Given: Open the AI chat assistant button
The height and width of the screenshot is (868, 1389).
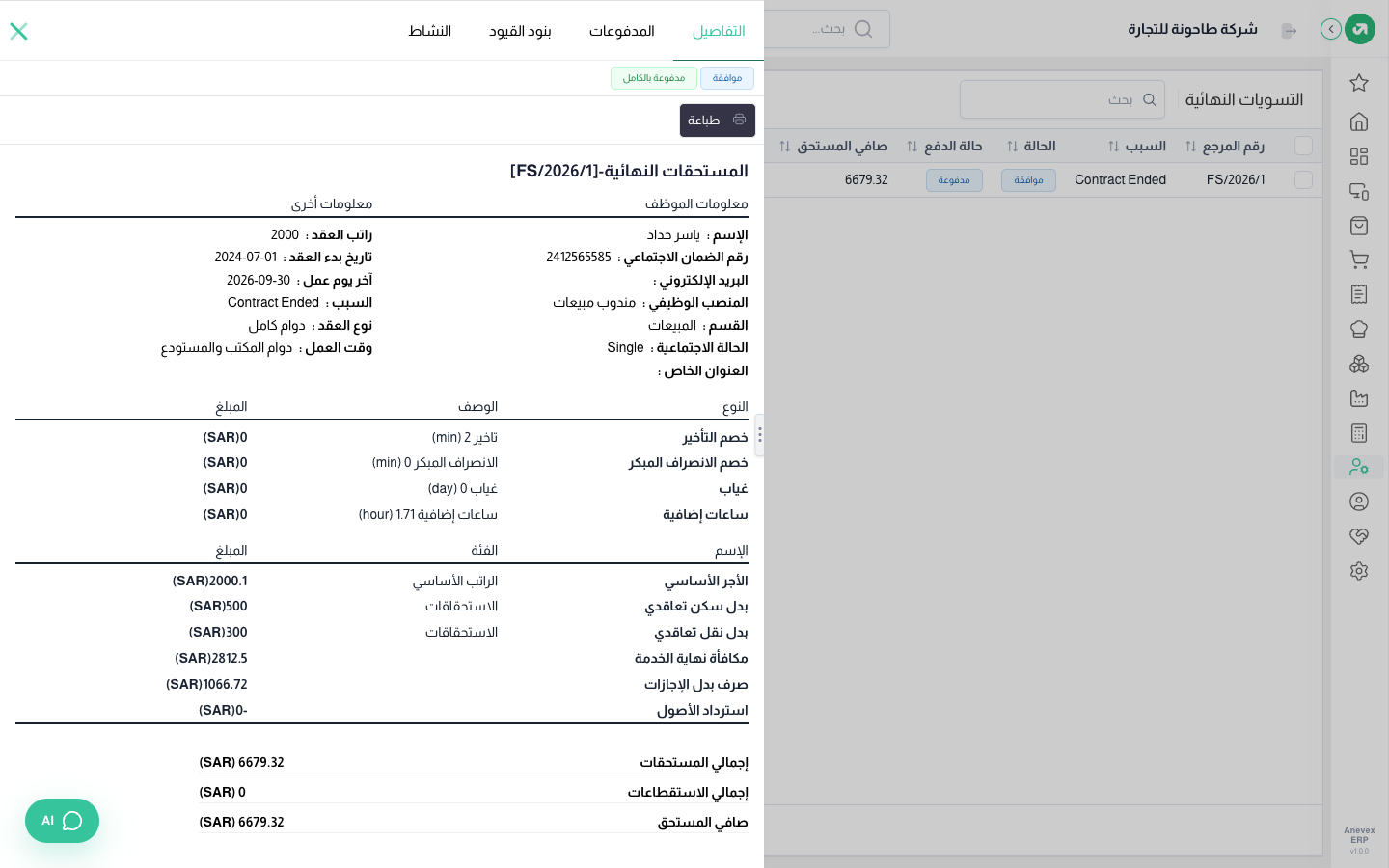Looking at the screenshot, I should click(x=62, y=821).
